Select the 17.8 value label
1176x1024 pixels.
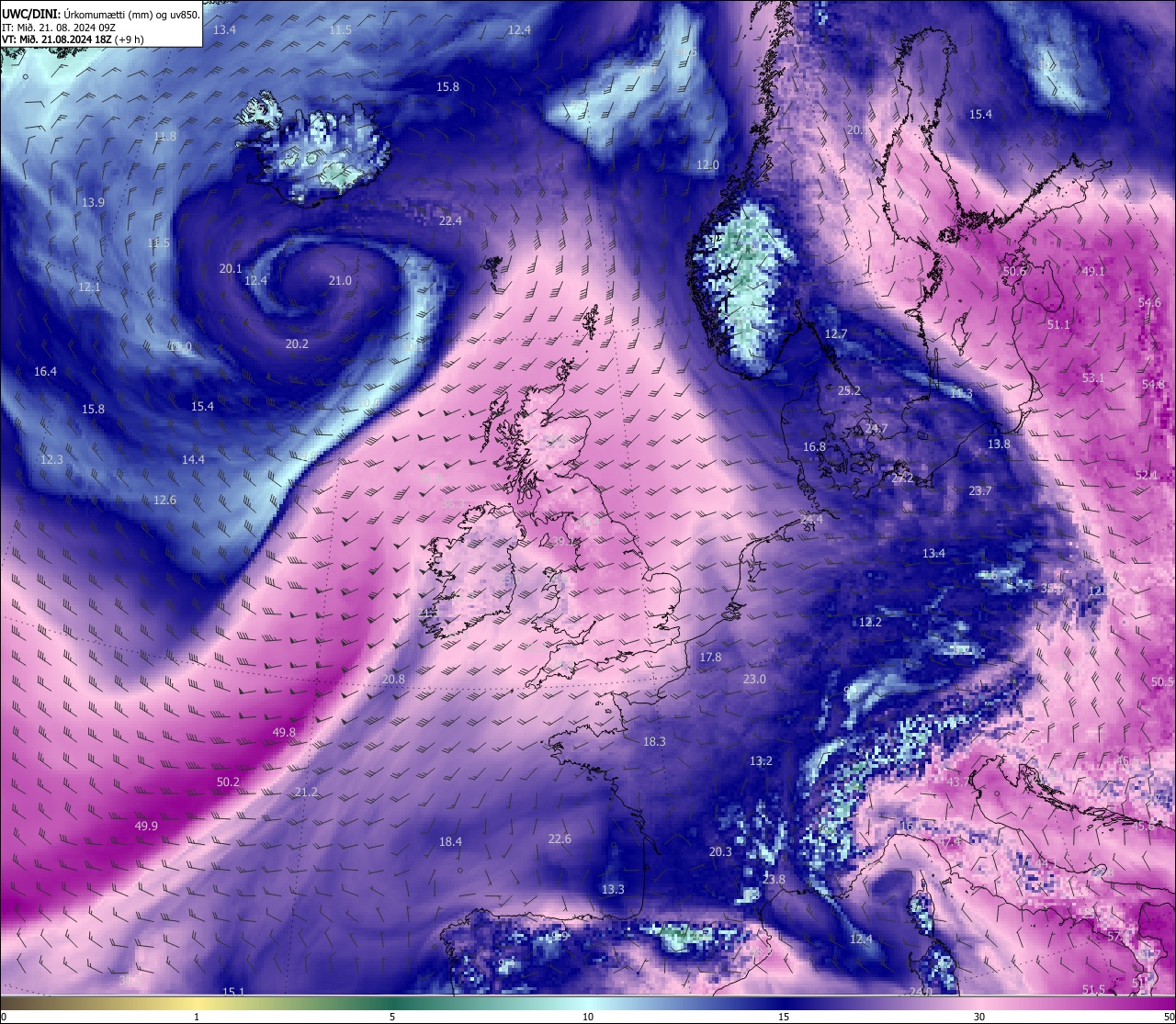(710, 657)
